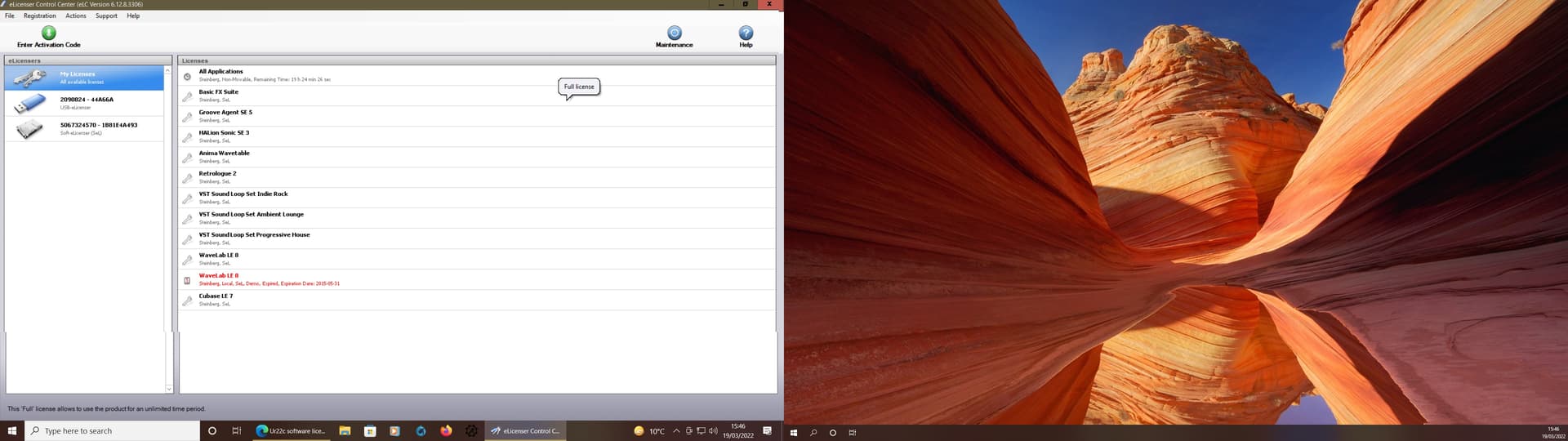The height and width of the screenshot is (441, 1568).
Task: Click search icon on second monitor taskbar
Action: (813, 433)
